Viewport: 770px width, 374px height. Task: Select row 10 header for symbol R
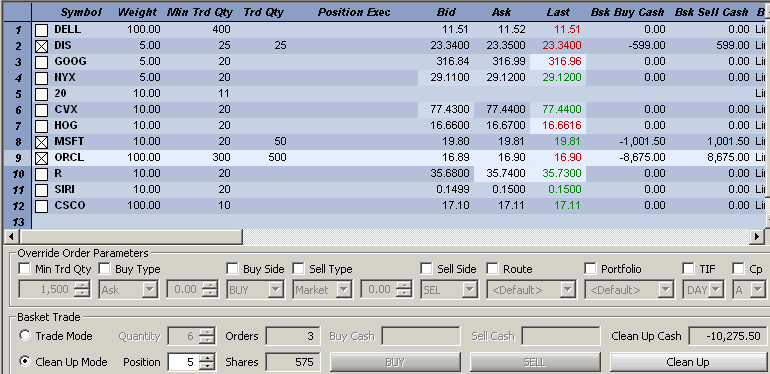(x=18, y=174)
